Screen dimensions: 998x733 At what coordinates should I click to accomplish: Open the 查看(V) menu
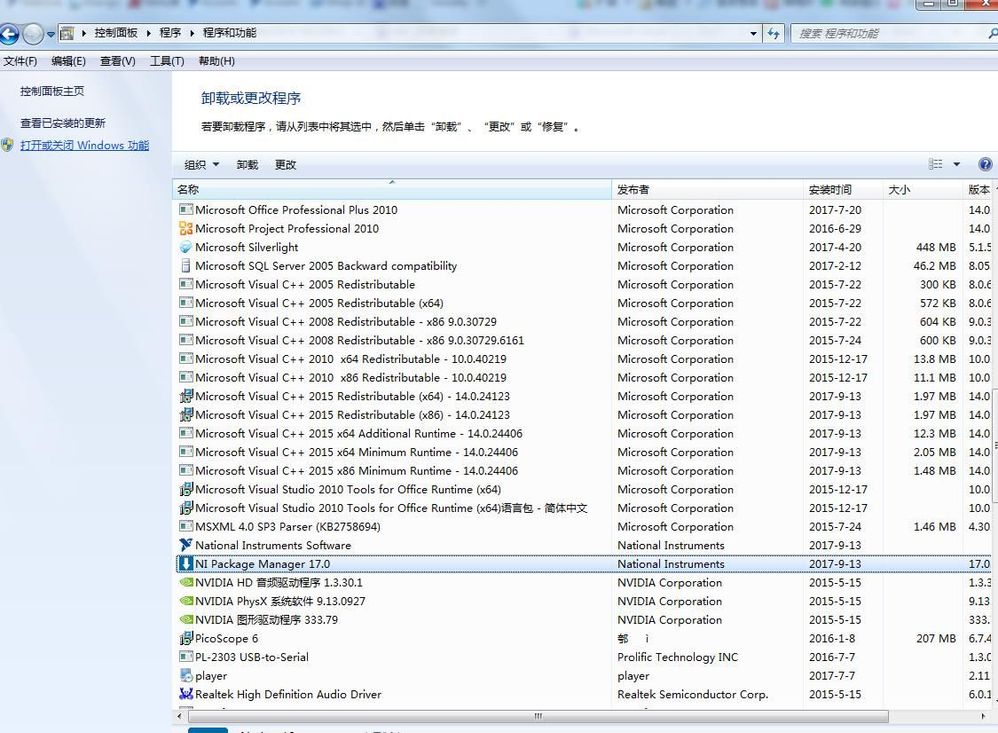coord(118,61)
